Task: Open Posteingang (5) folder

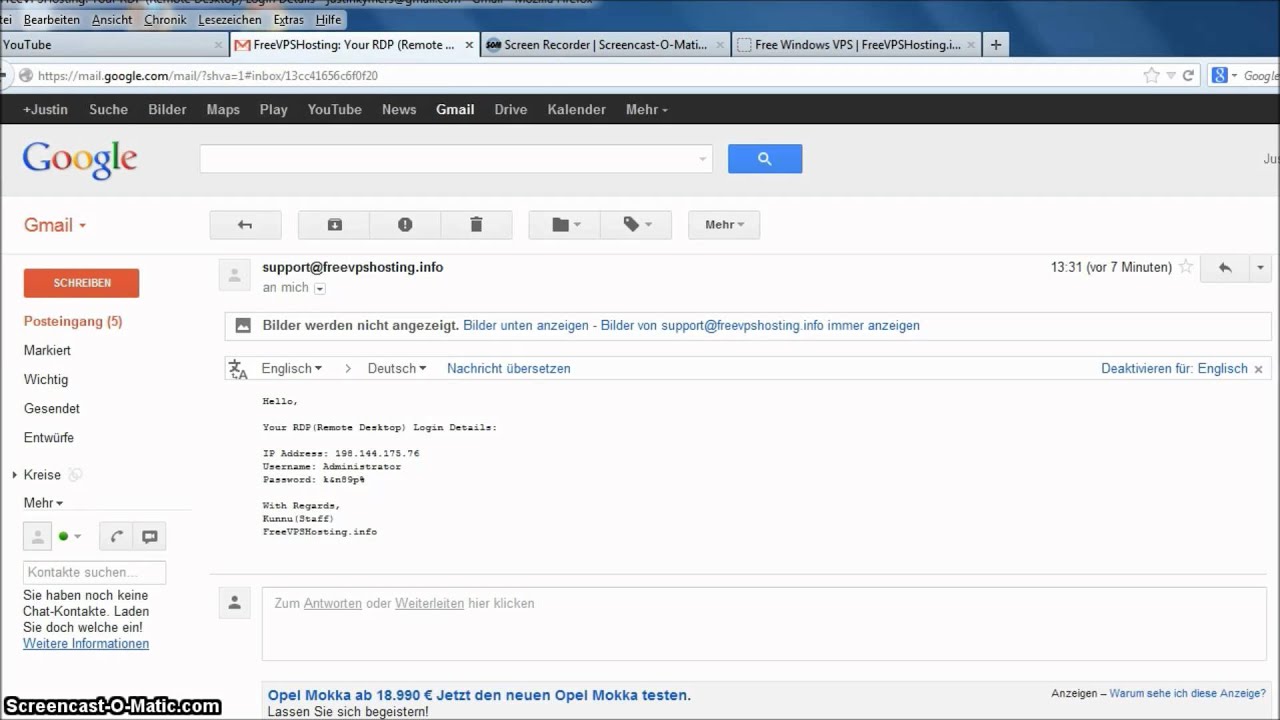Action: [x=73, y=321]
